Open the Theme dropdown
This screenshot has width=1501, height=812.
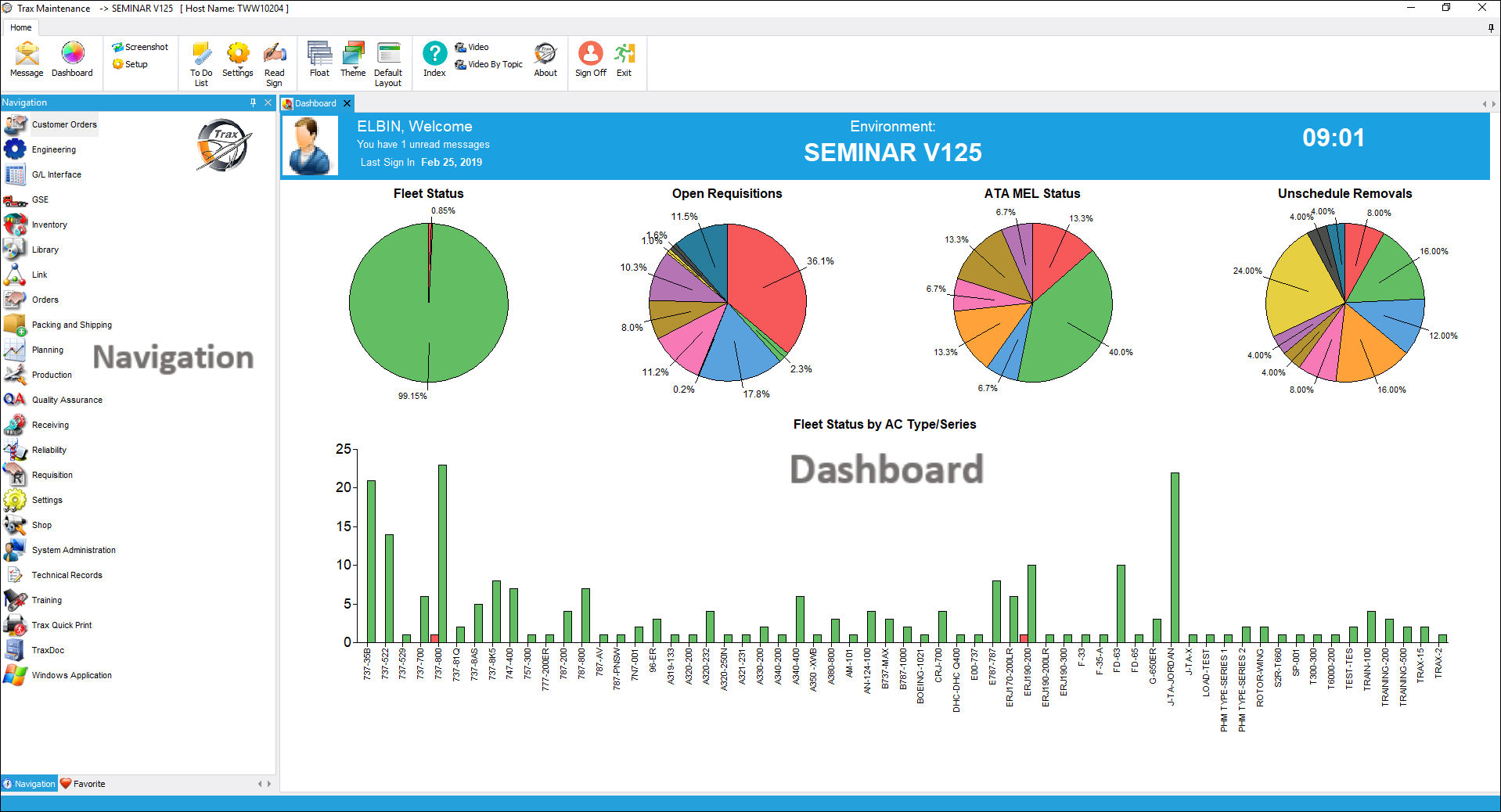pos(353,59)
